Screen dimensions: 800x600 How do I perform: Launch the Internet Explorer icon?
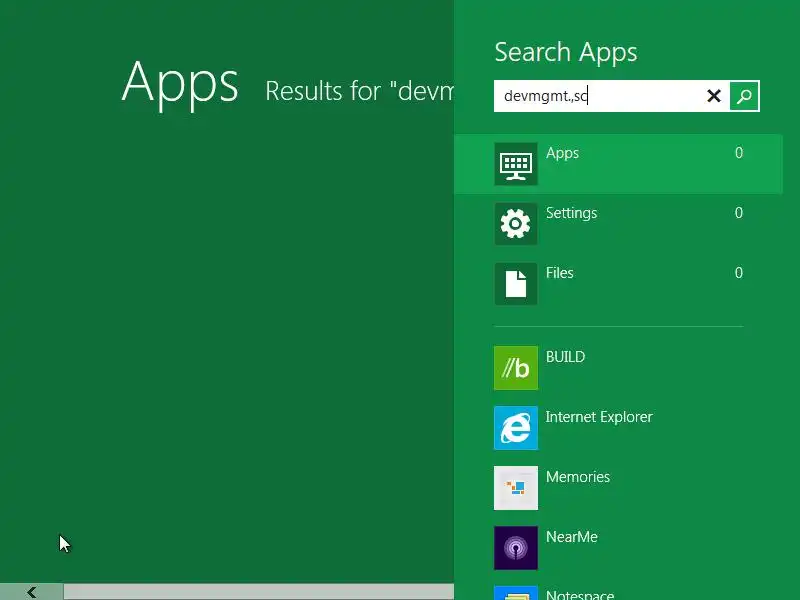click(x=515, y=428)
